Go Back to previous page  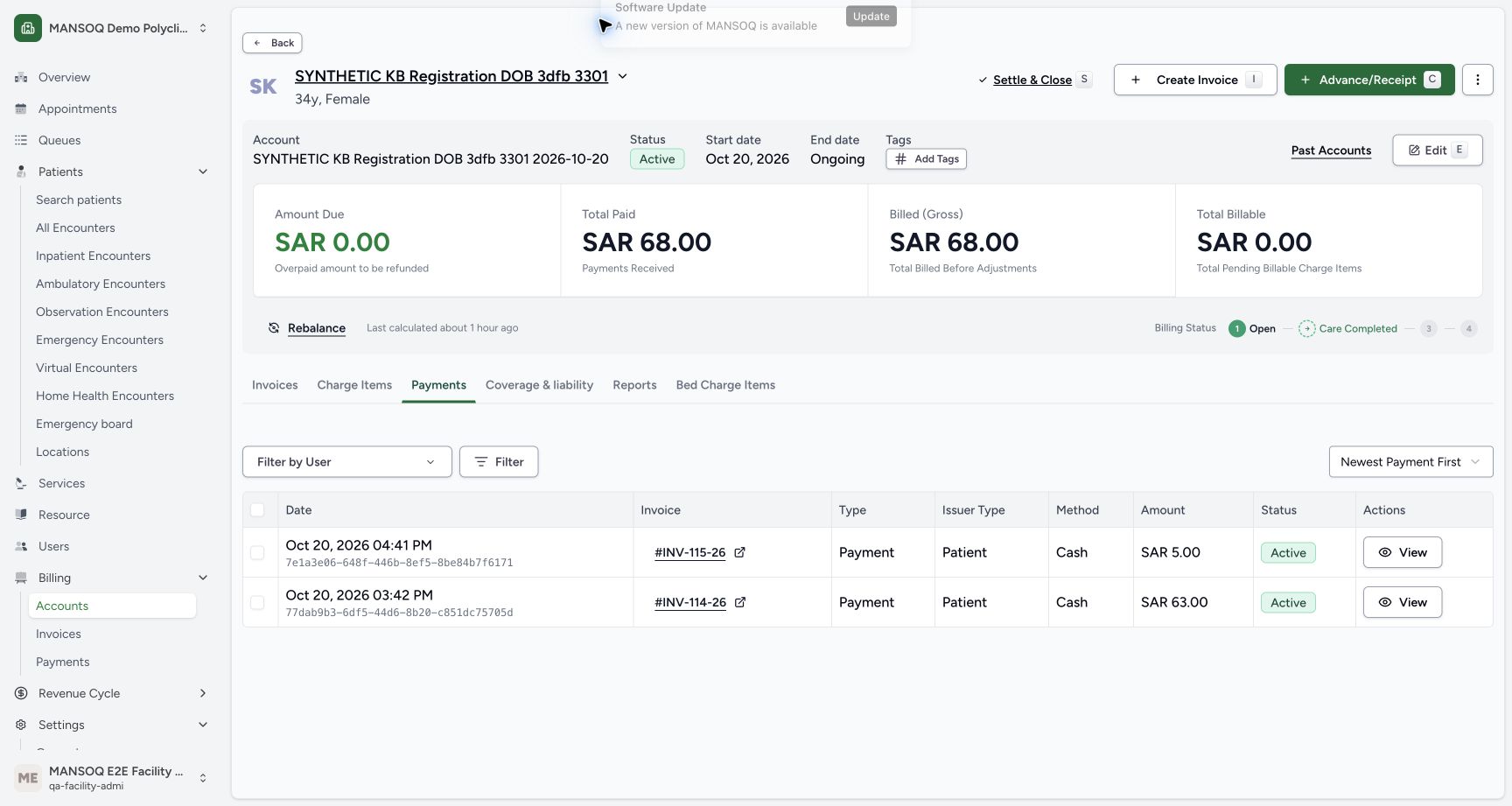pos(272,43)
